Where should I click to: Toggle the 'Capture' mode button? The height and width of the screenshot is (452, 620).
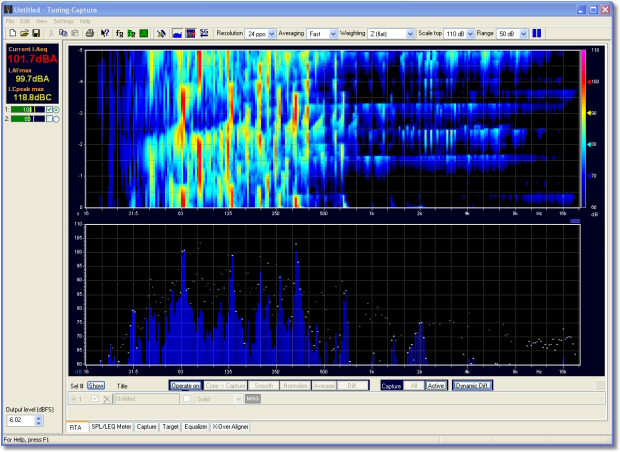(391, 386)
